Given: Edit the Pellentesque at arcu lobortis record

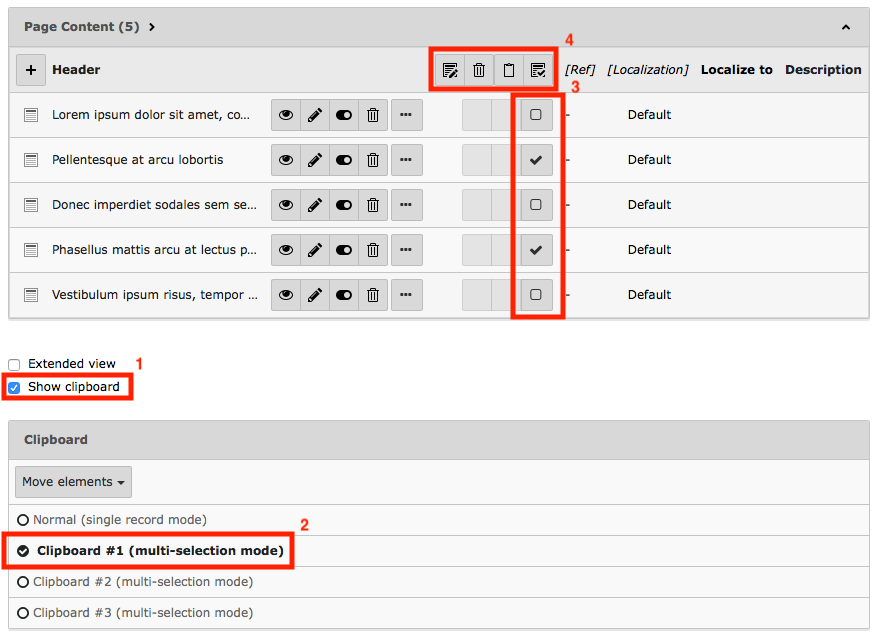Looking at the screenshot, I should tap(315, 160).
